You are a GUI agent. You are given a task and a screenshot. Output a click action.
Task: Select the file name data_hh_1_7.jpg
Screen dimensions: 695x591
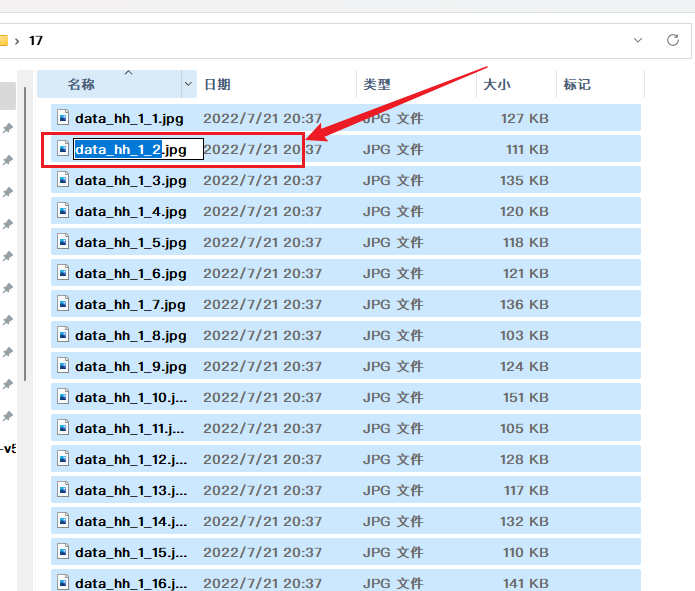tap(130, 305)
